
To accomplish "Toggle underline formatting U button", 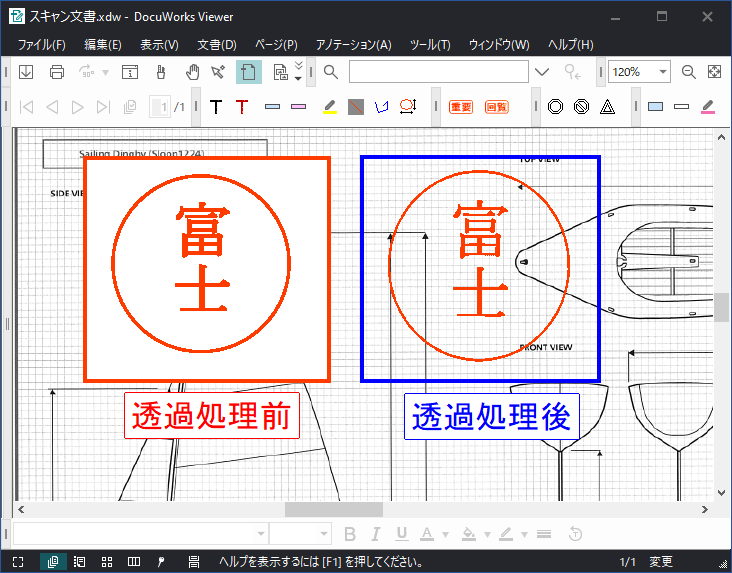I will 401,534.
